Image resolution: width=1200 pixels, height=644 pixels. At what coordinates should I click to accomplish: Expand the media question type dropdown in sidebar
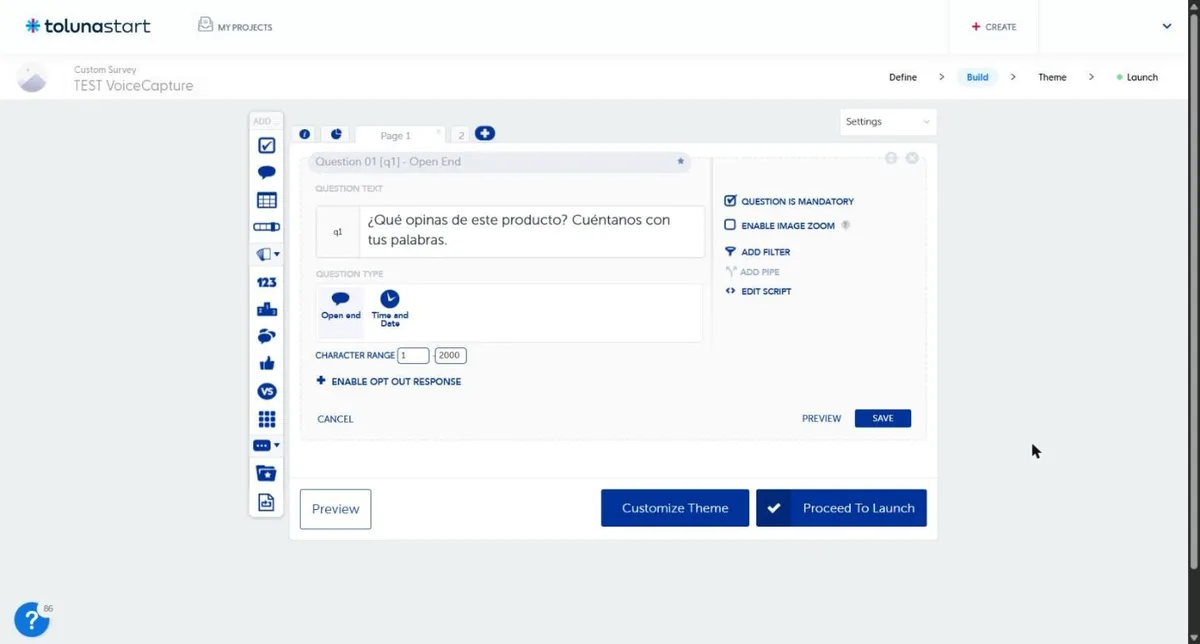point(267,255)
